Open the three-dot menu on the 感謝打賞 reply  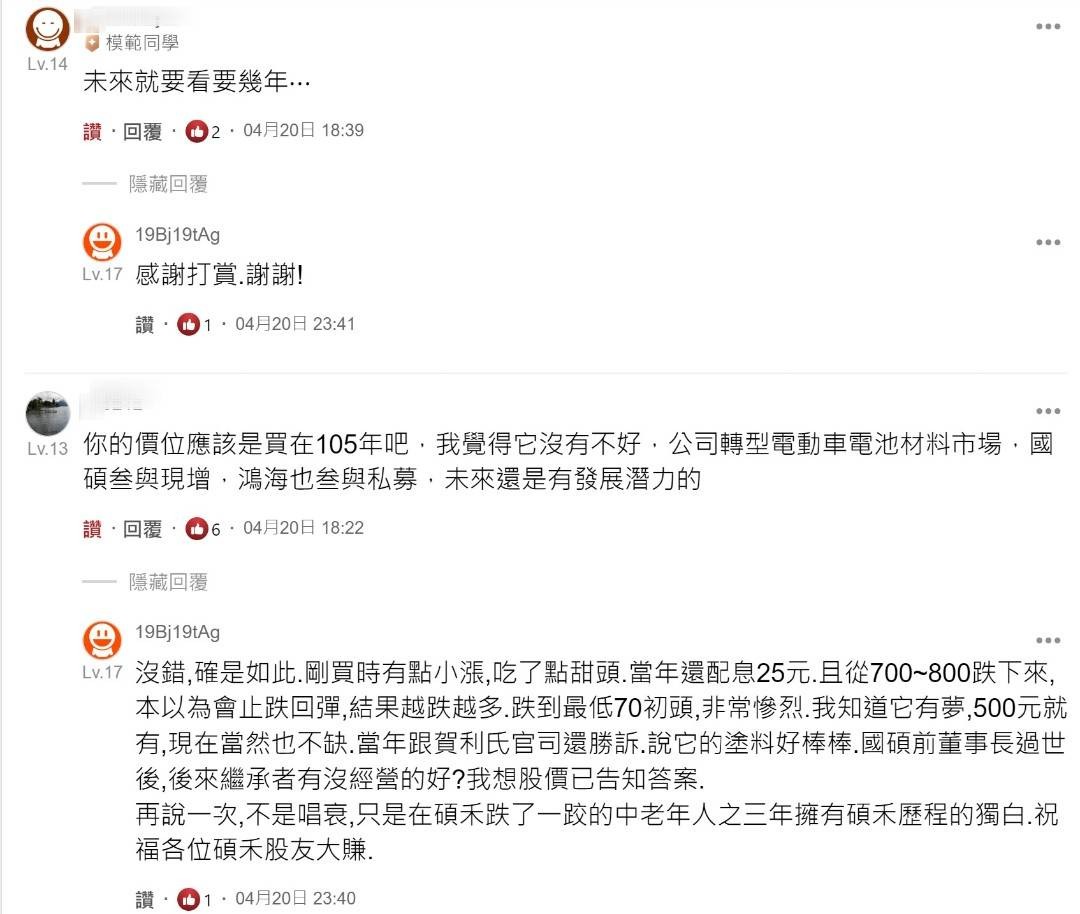[x=1048, y=242]
